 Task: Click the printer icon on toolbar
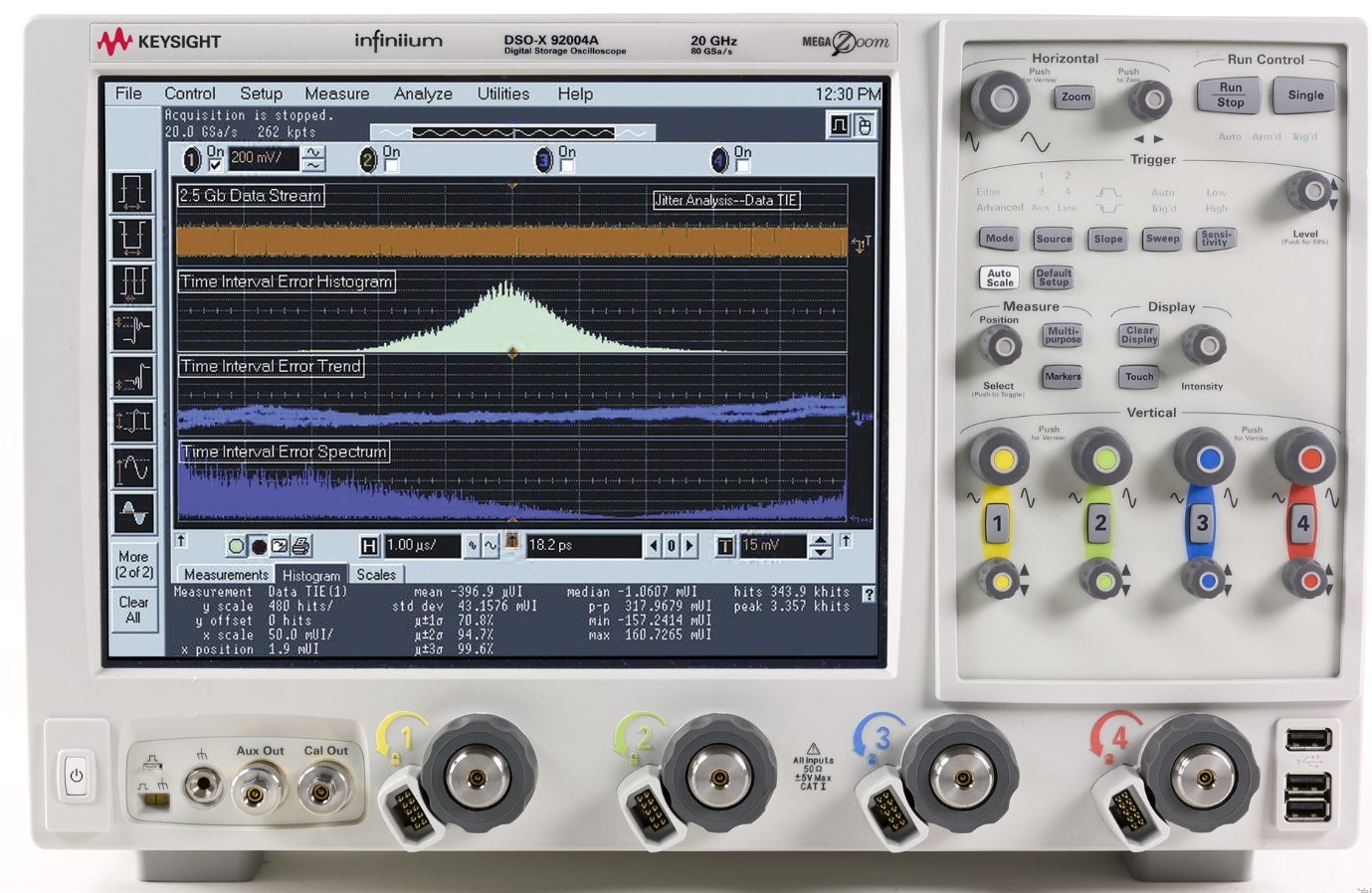pos(301,546)
